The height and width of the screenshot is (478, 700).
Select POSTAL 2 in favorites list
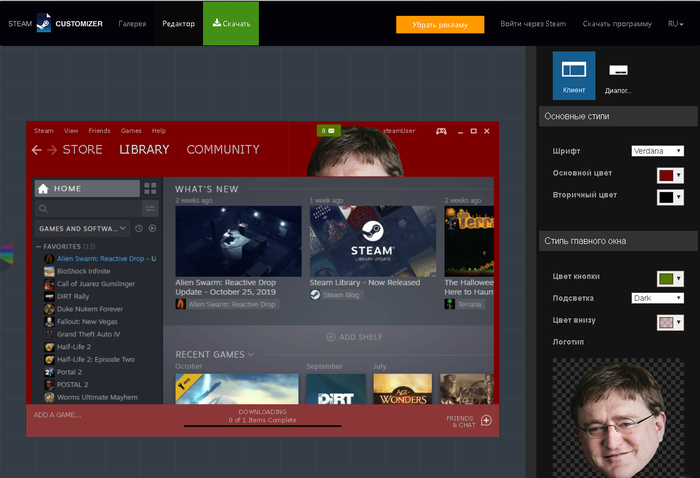(x=72, y=385)
